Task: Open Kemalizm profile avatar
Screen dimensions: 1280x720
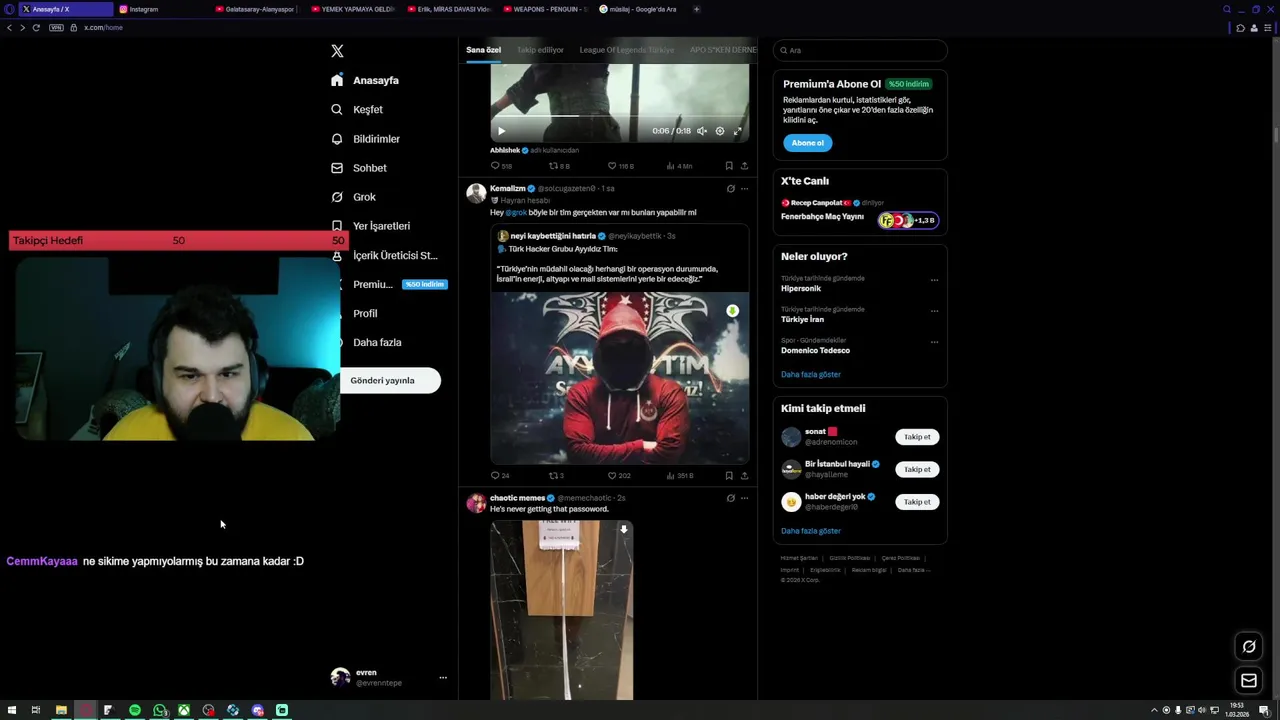Action: pos(476,193)
